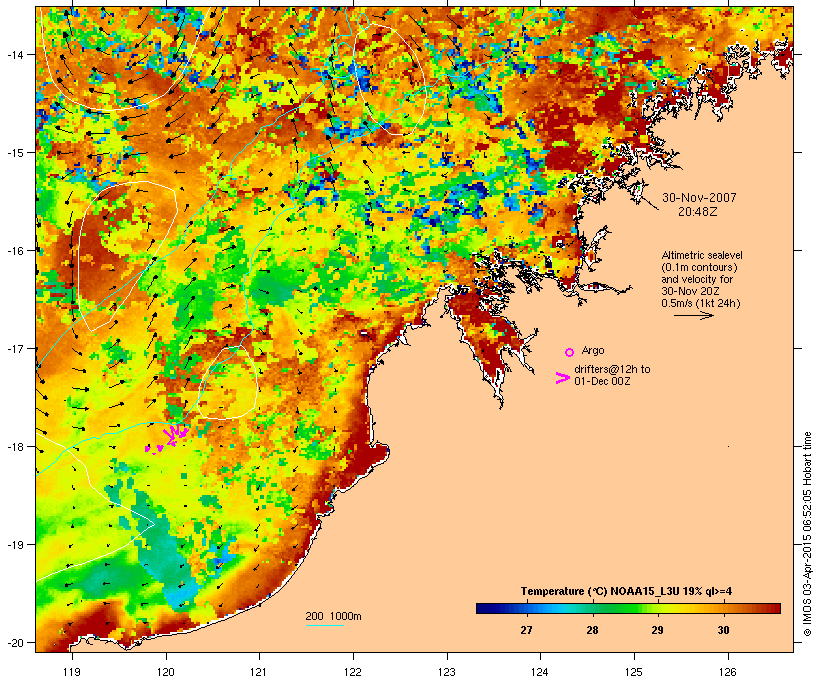The width and height of the screenshot is (820, 680).
Task: Click the '0.5m/s (1kt 24h)' scale text
Action: coord(701,303)
